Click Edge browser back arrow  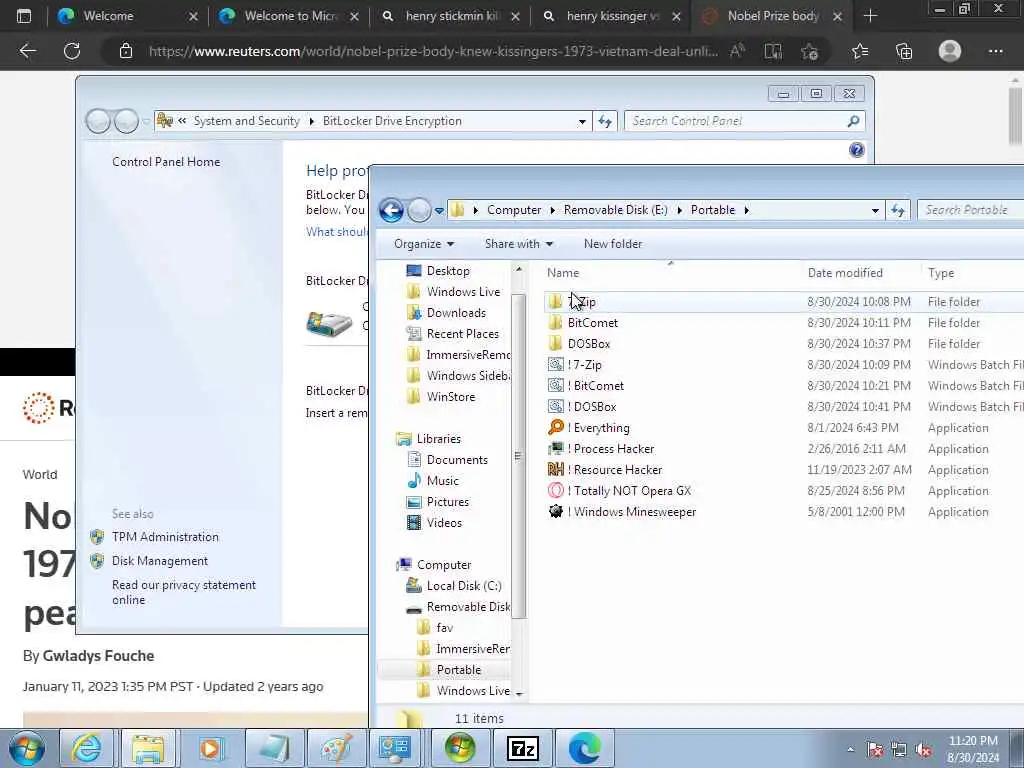[x=27, y=51]
